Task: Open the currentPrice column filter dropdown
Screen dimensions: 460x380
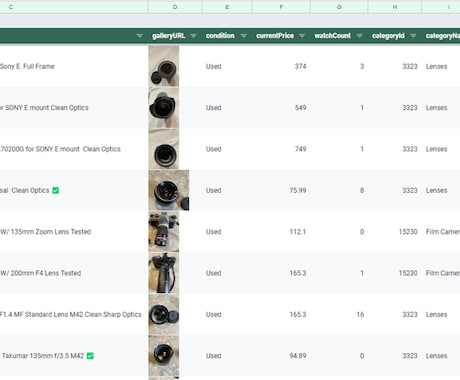Action: [x=302, y=36]
